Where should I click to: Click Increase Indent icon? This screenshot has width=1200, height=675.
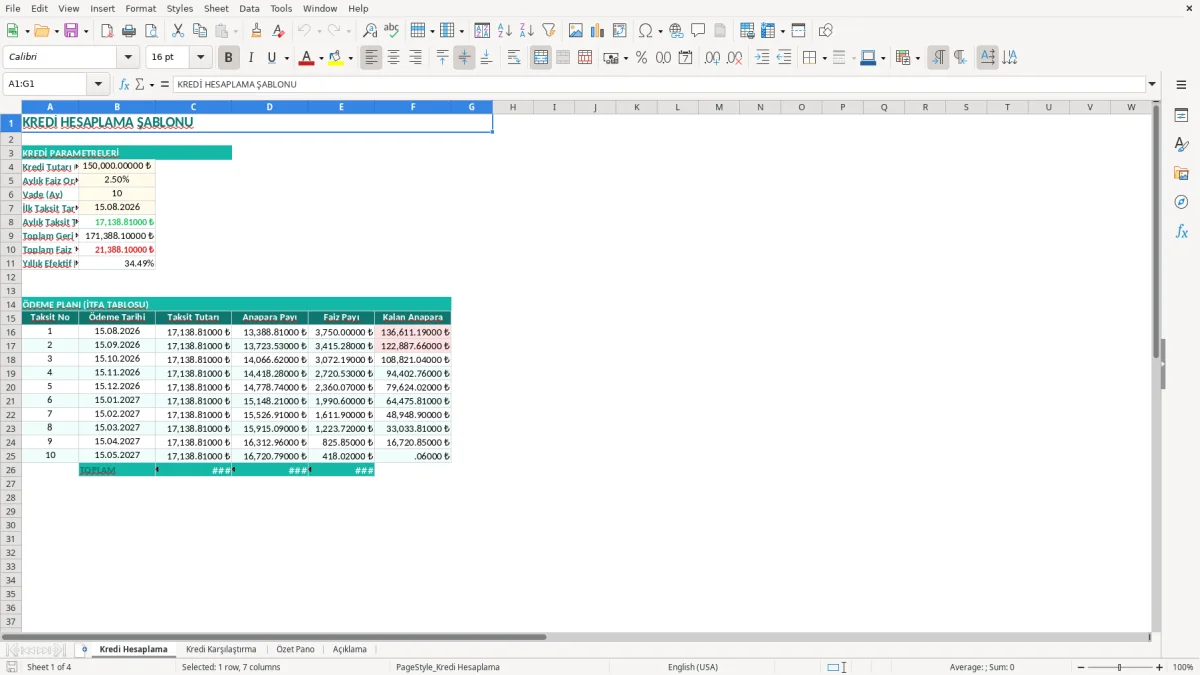pos(762,58)
